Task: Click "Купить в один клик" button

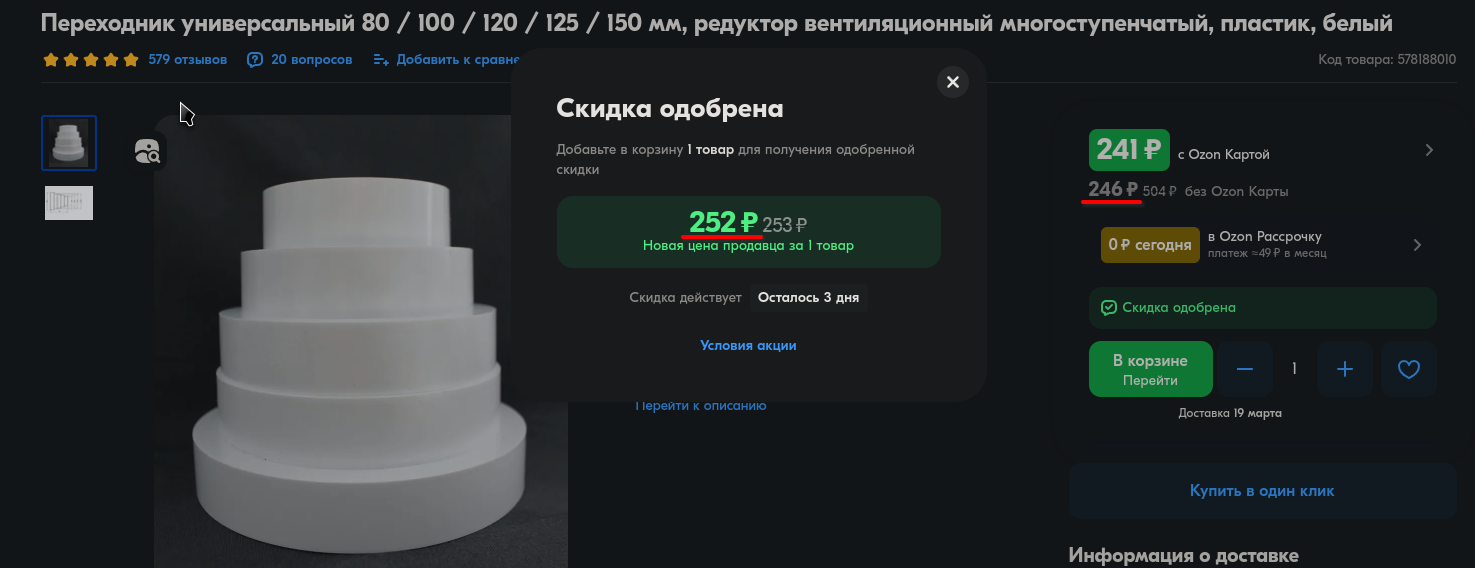Action: 1262,491
